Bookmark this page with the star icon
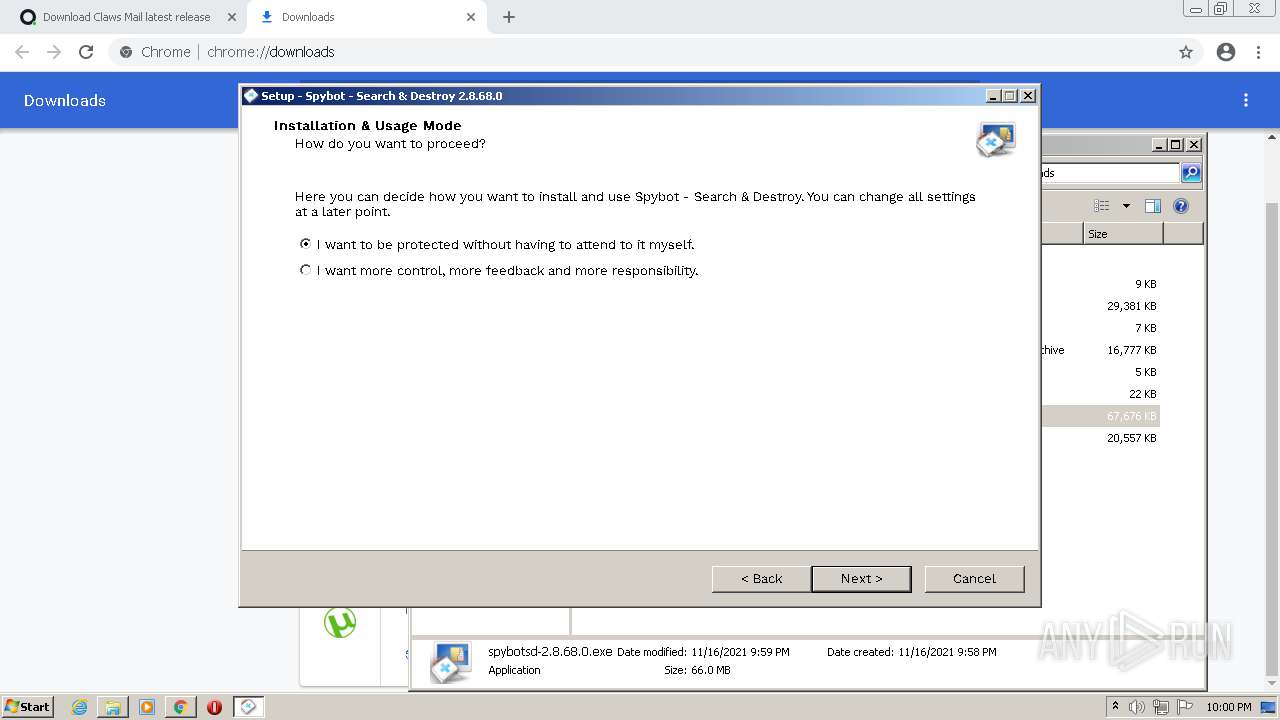 [1186, 52]
